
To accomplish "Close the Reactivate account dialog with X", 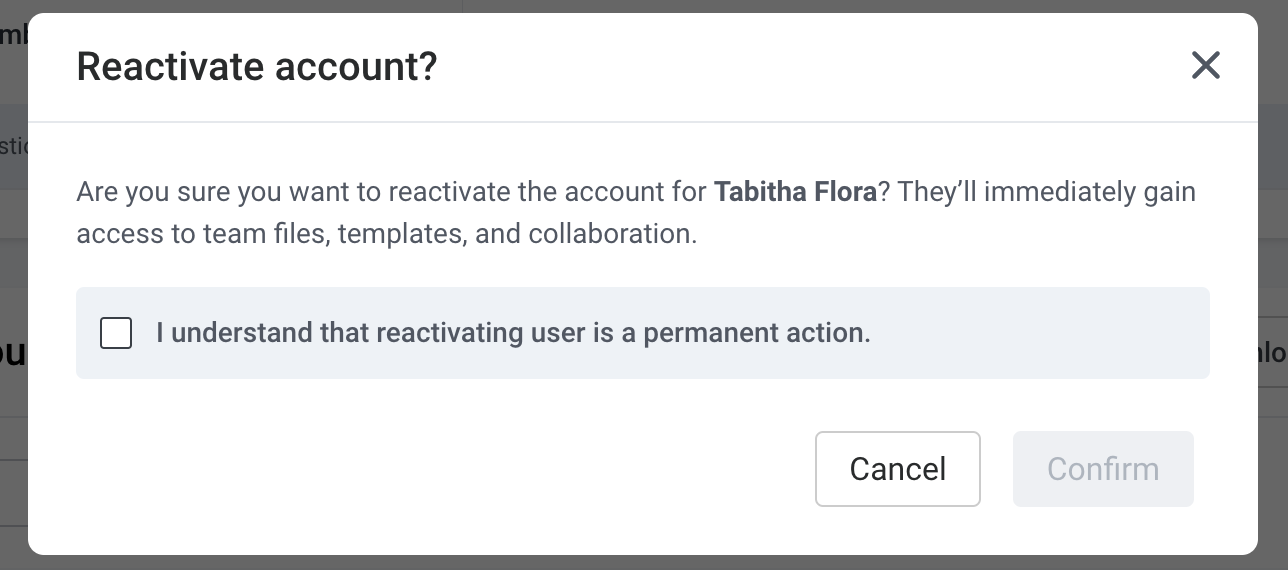I will [x=1206, y=66].
